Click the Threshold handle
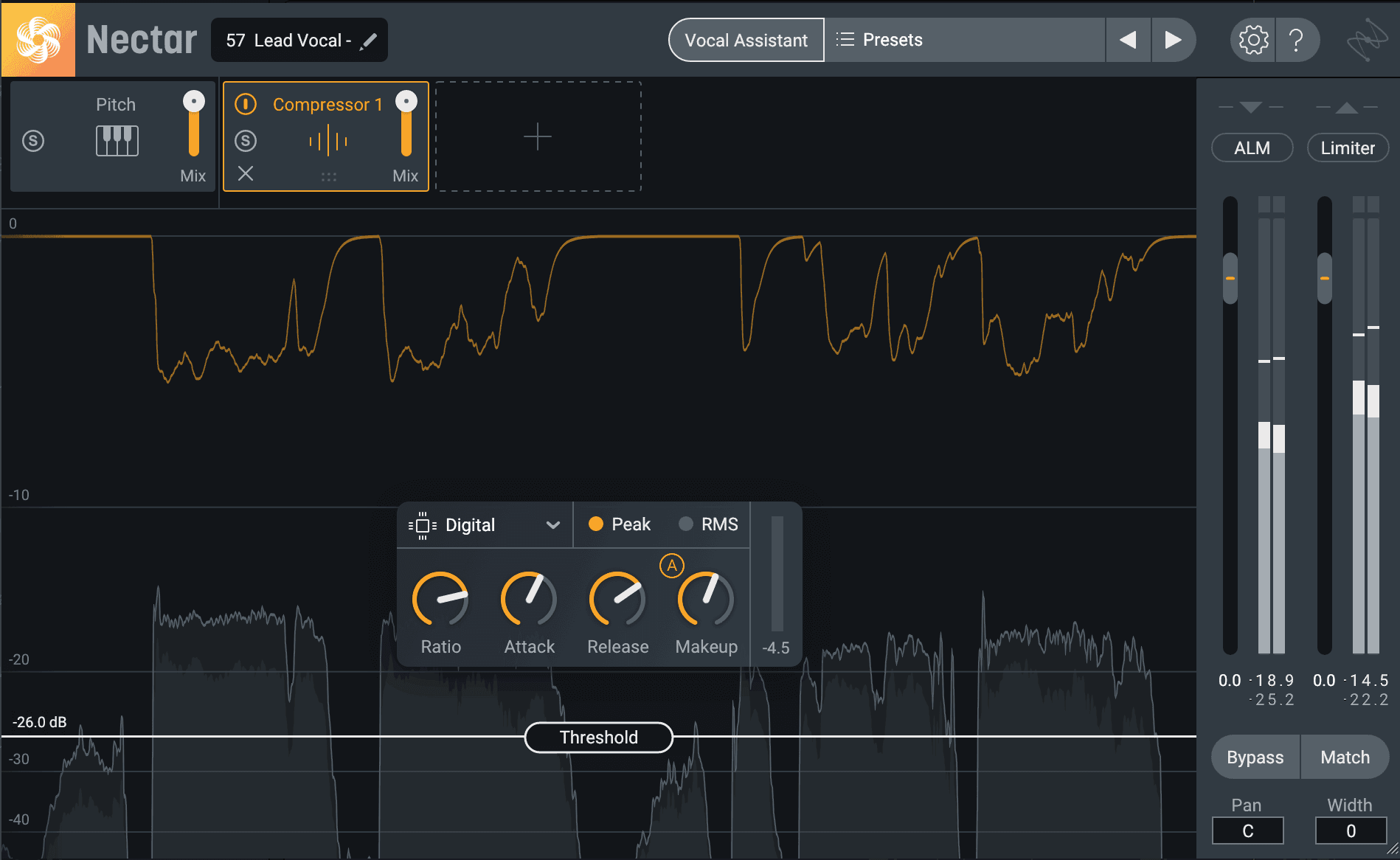The width and height of the screenshot is (1400, 860). (x=598, y=738)
